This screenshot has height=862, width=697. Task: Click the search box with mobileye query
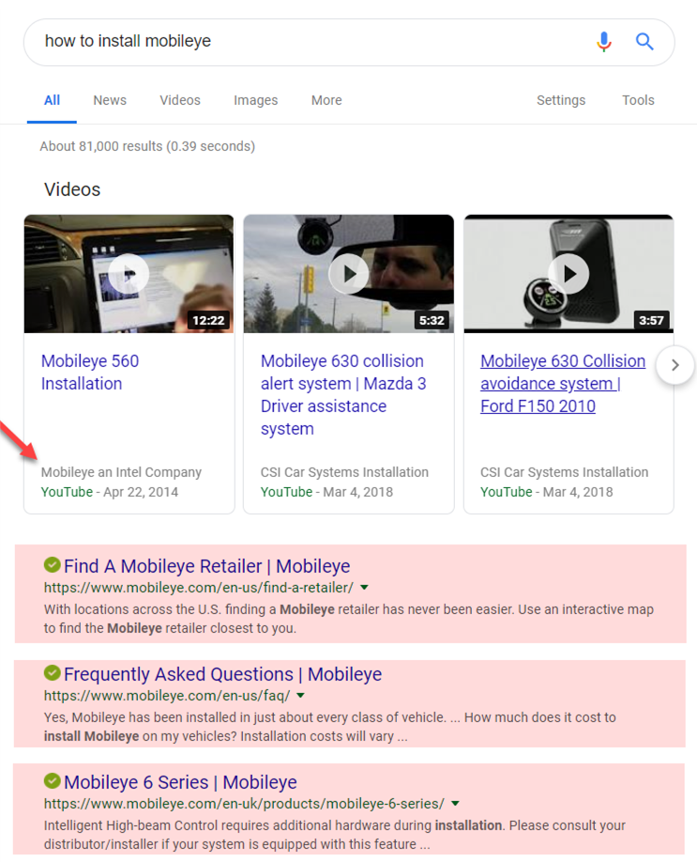pyautogui.click(x=300, y=41)
